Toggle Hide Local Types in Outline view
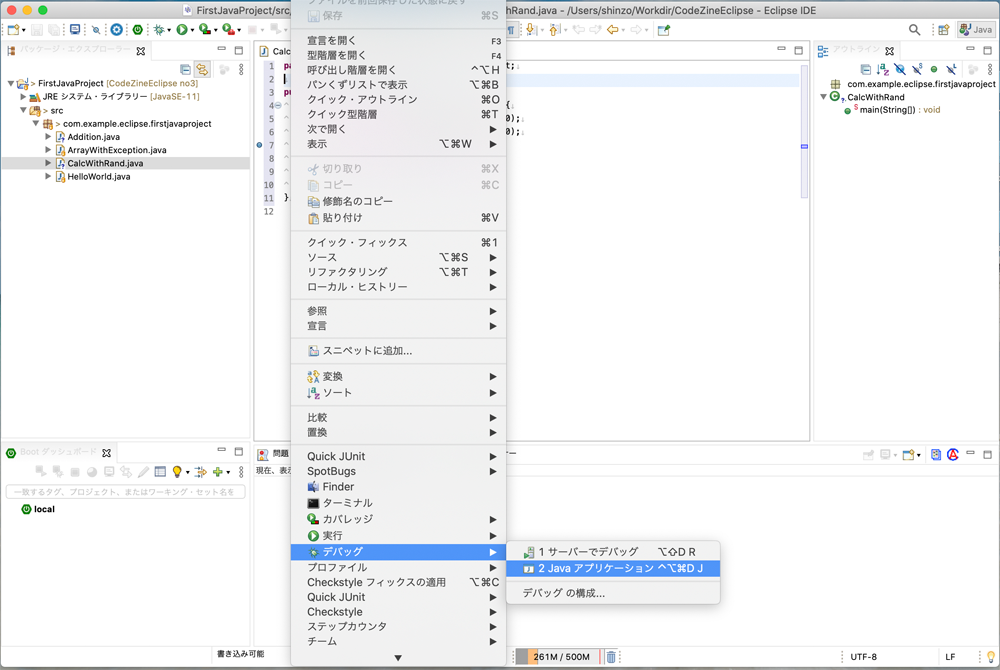 coord(952,69)
